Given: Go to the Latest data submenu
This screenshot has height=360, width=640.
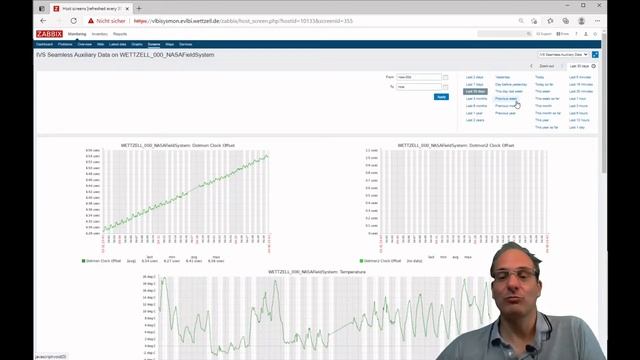Looking at the screenshot, I should tap(118, 44).
